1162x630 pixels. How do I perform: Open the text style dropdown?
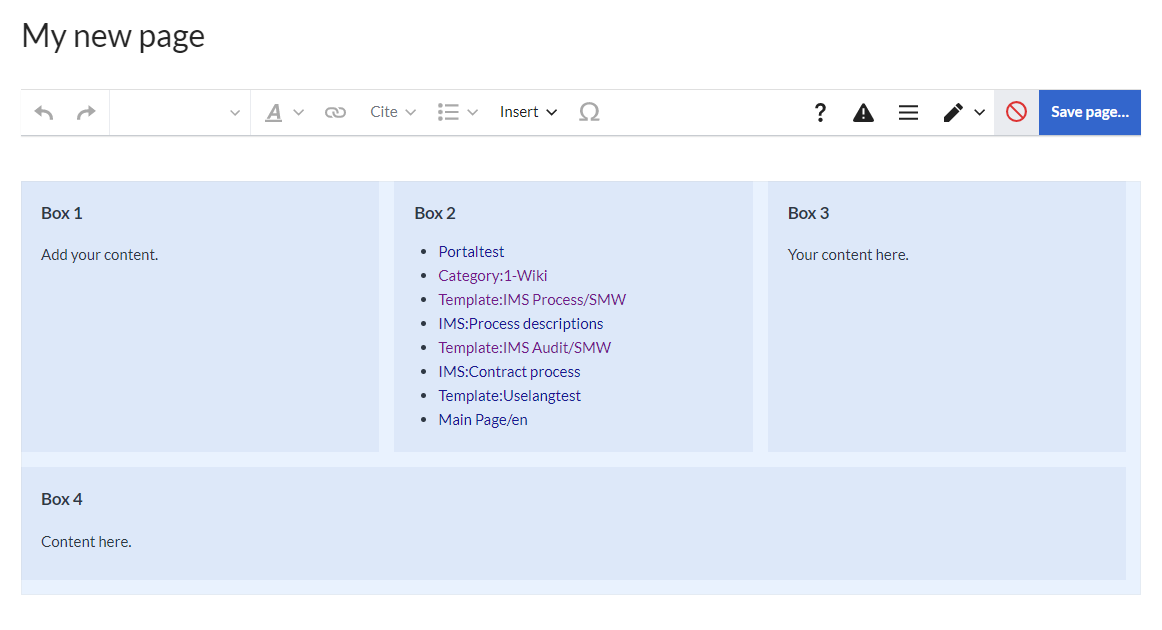[x=284, y=113]
